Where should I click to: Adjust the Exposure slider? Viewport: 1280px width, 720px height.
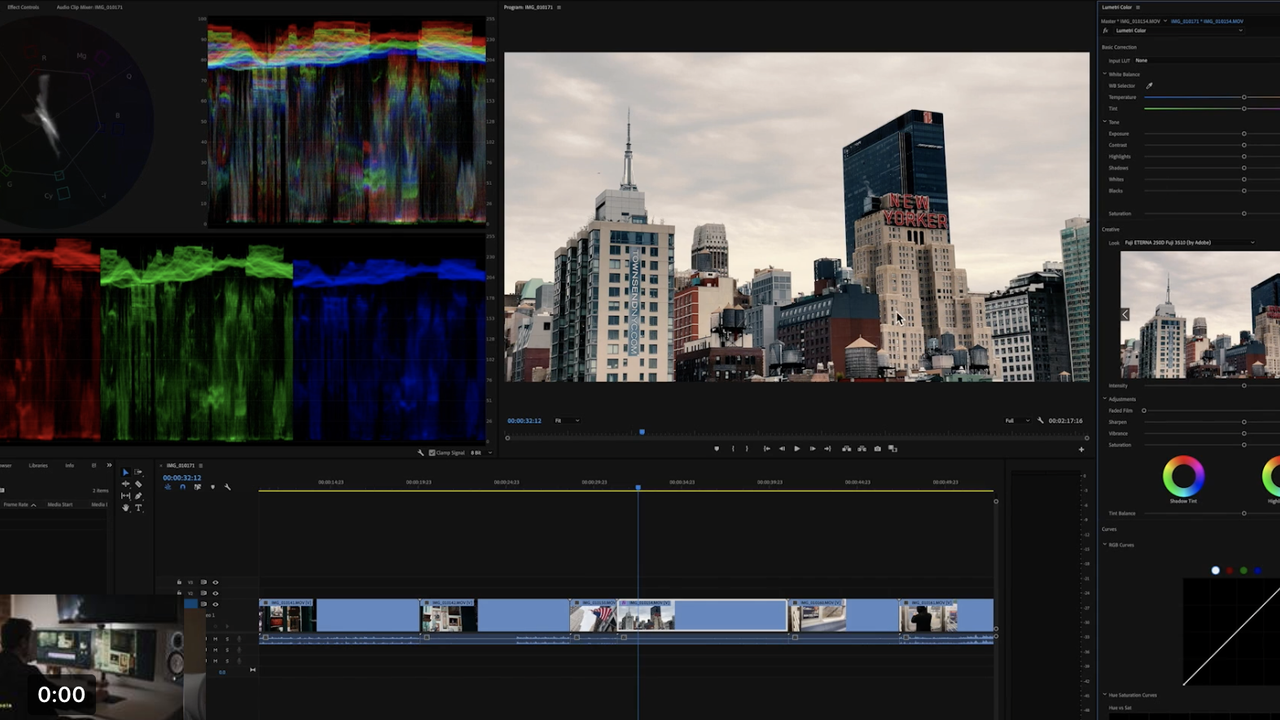click(1244, 133)
